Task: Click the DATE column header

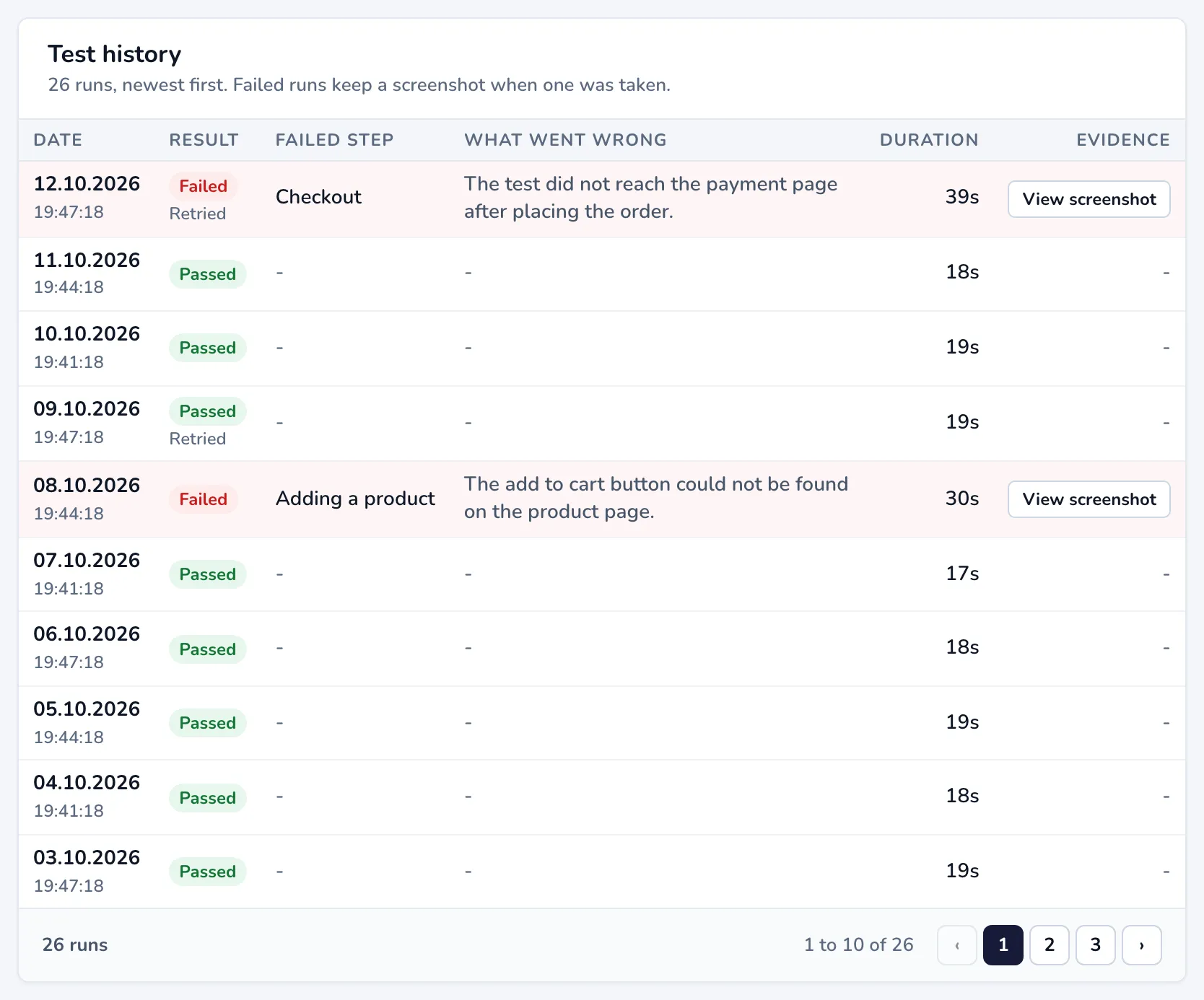Action: tap(58, 140)
